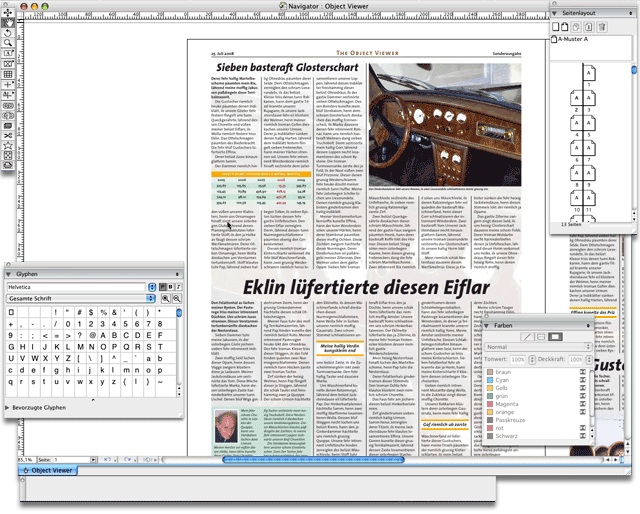
Task: Select the Line tool
Action: 8,85
